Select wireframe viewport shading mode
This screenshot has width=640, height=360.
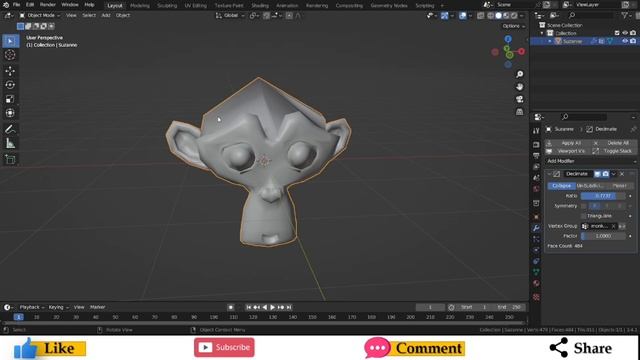[491, 16]
